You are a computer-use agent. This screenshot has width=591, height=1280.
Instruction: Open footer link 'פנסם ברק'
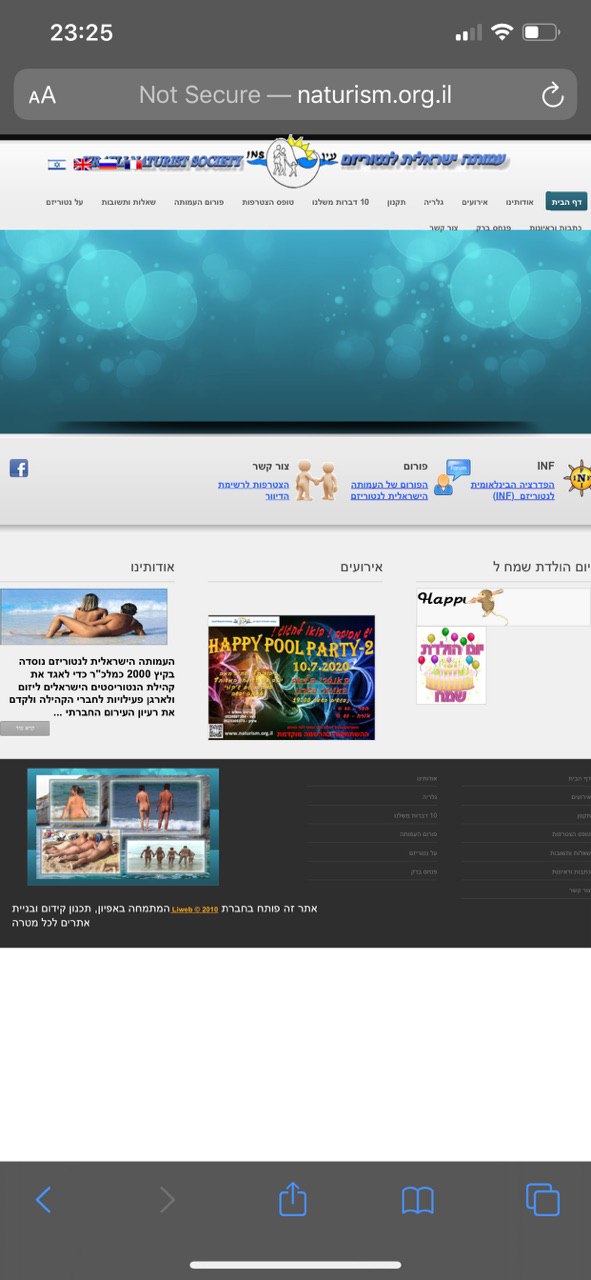pyautogui.click(x=424, y=872)
